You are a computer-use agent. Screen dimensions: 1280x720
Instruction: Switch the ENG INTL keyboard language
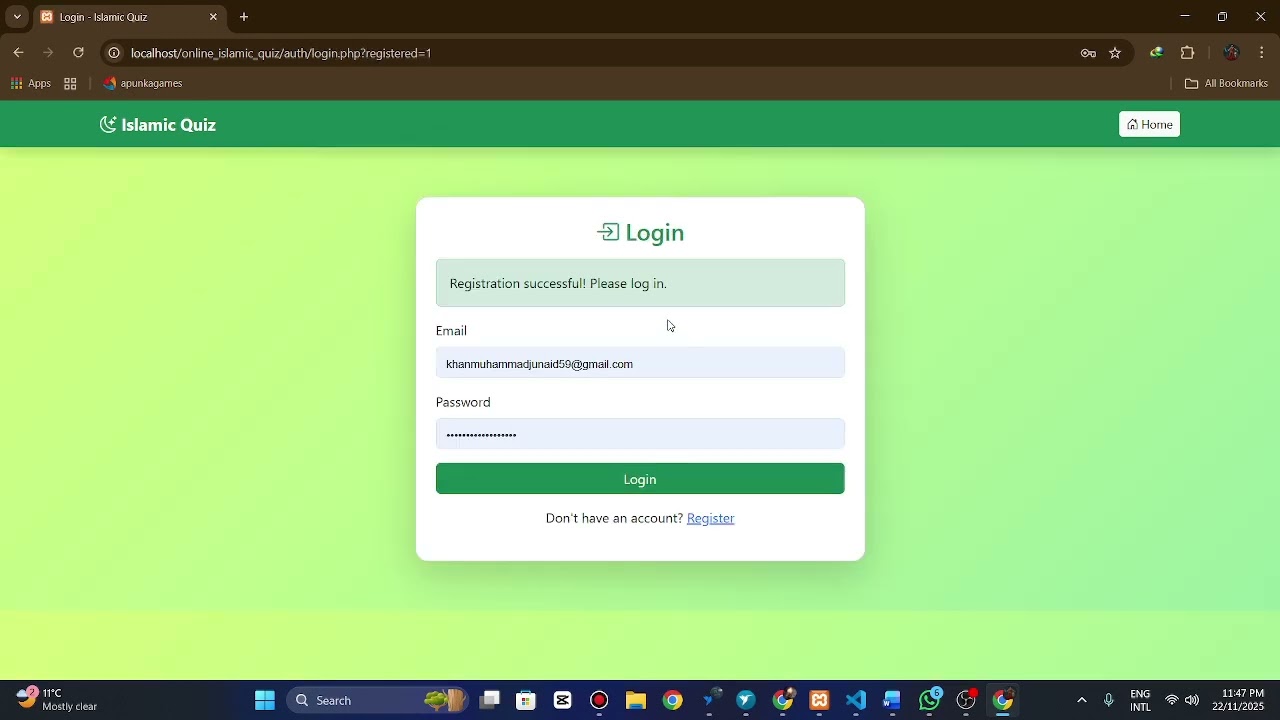coord(1140,700)
